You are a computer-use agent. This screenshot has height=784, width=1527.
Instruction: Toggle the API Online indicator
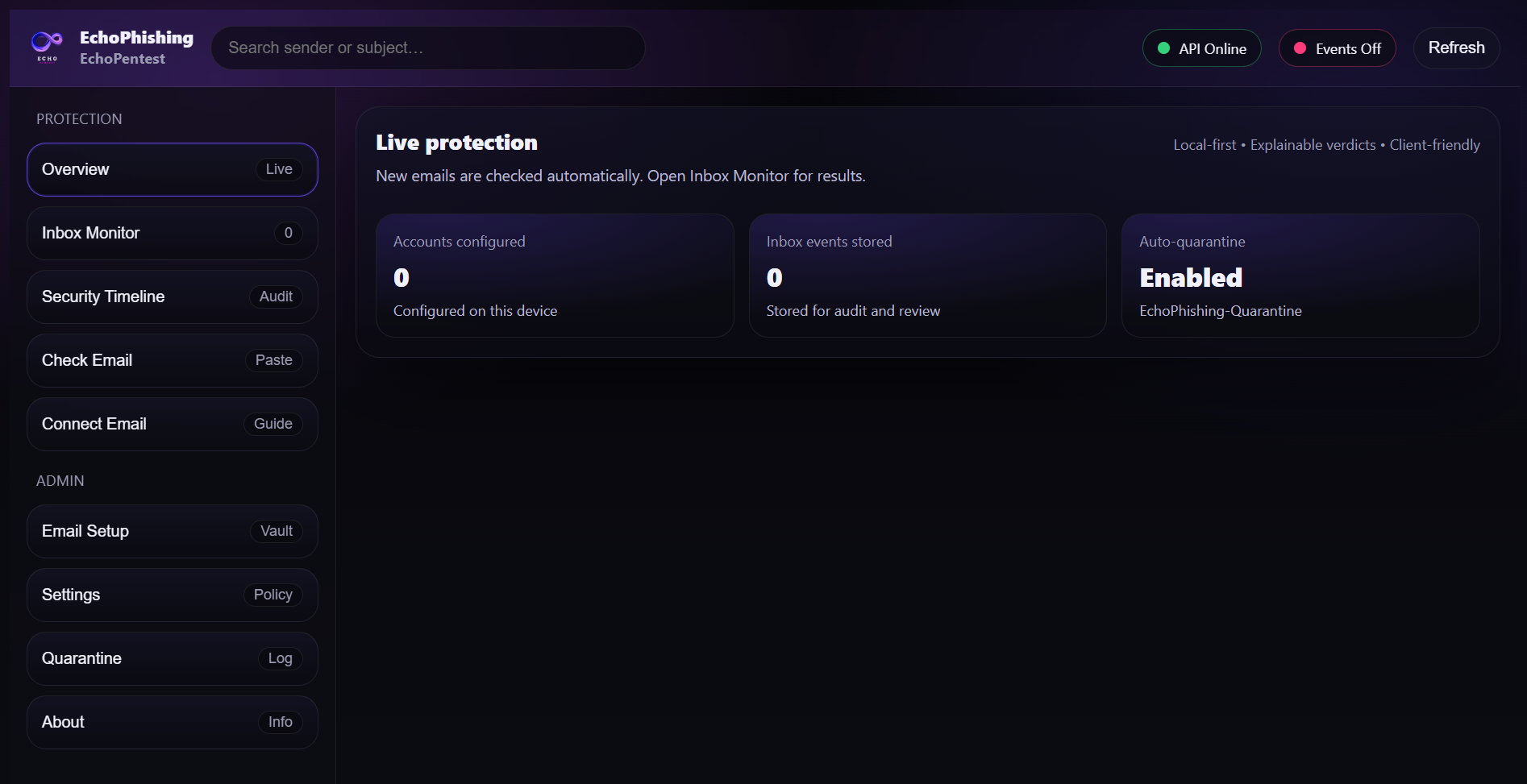point(1201,48)
